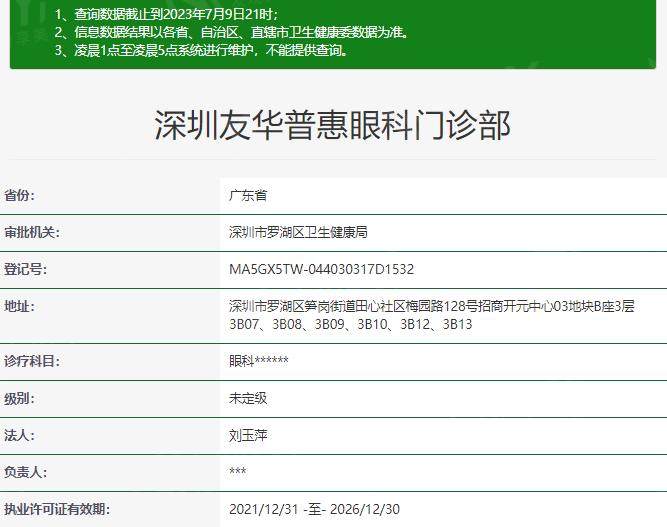This screenshot has width=667, height=527.
Task: Select the 诊疗科目 row label
Action: tap(32, 361)
